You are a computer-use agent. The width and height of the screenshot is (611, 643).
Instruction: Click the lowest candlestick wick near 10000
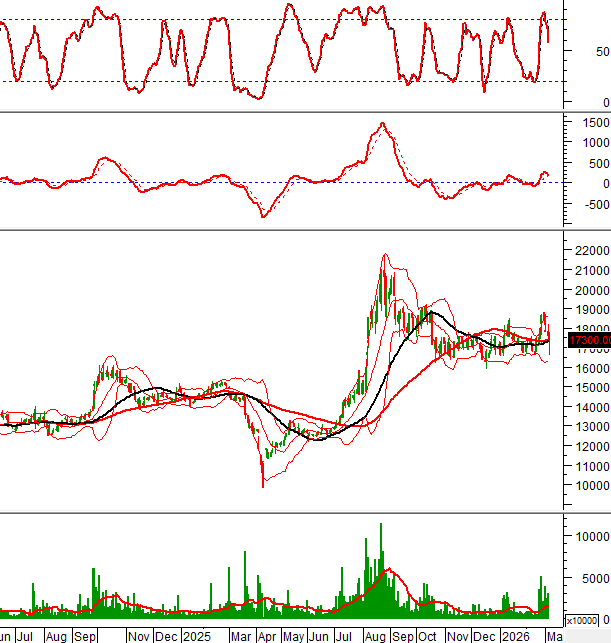(263, 486)
